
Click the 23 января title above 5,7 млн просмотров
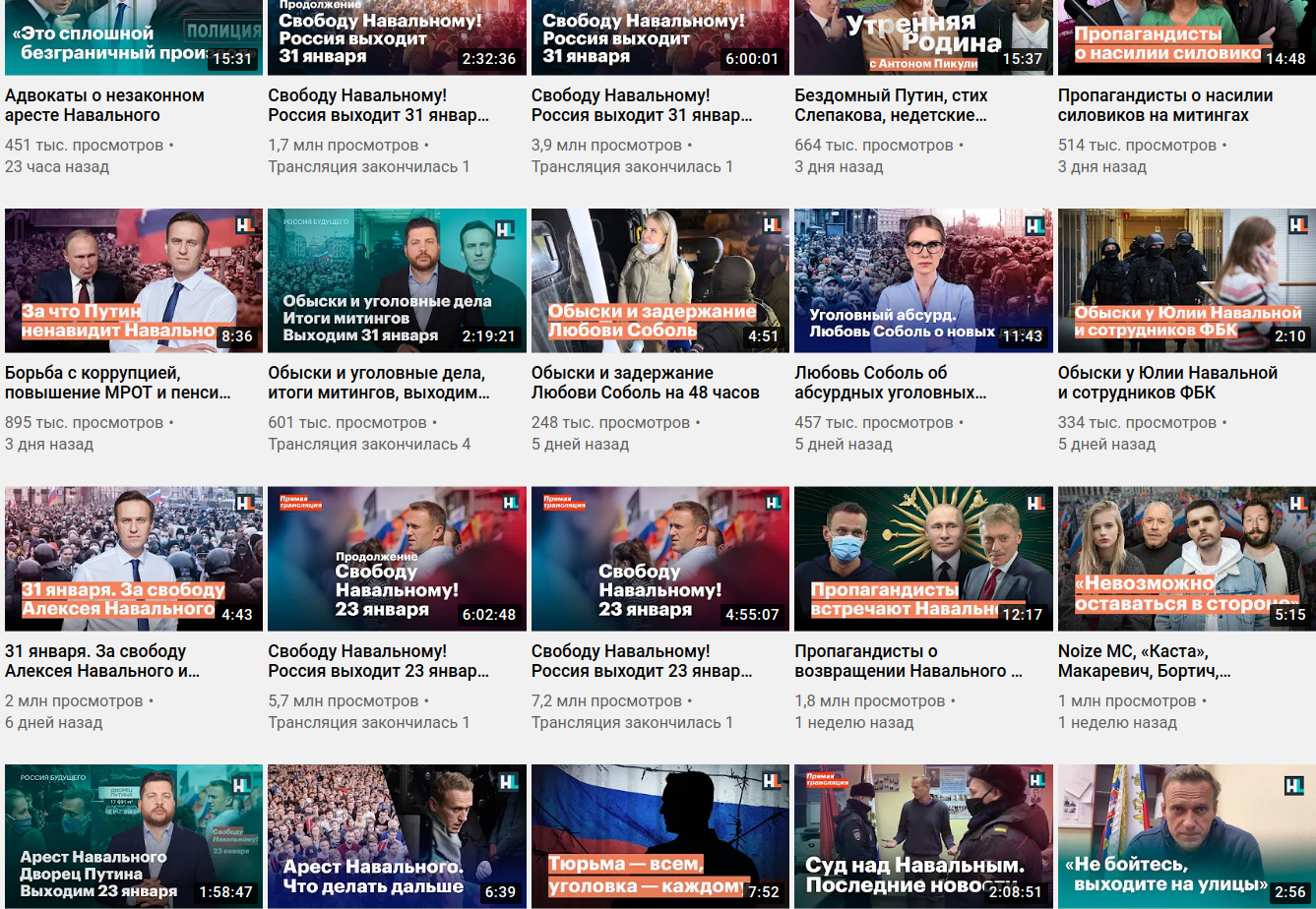pos(378,661)
